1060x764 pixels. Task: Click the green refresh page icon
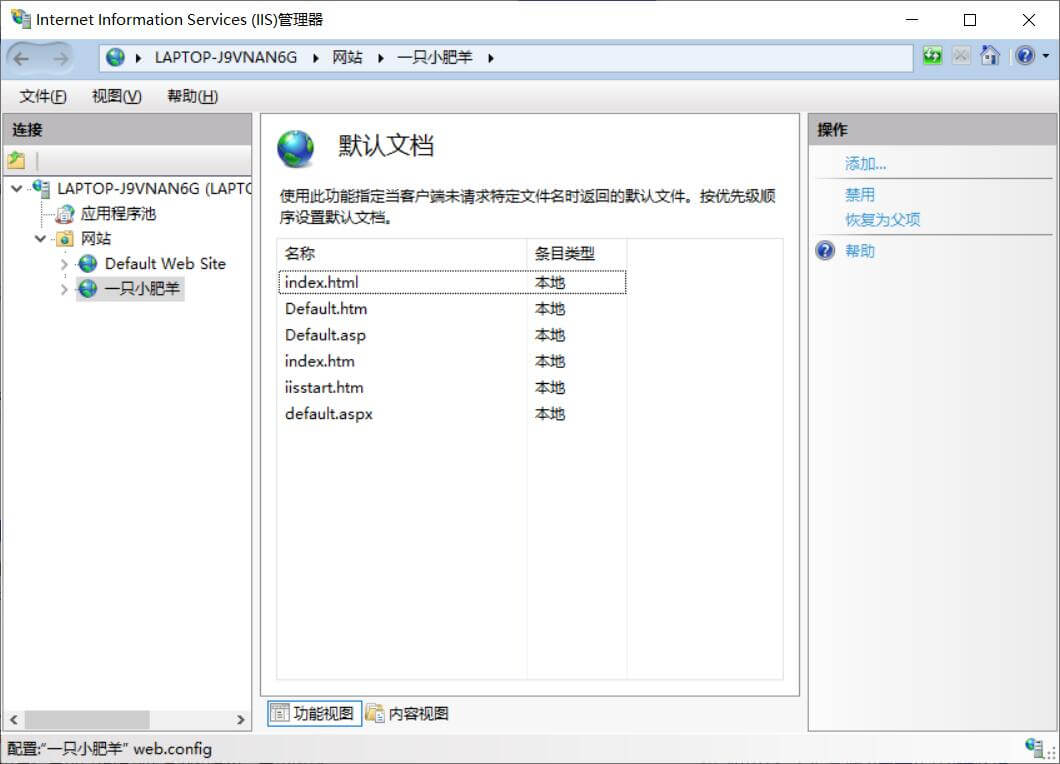(x=932, y=55)
